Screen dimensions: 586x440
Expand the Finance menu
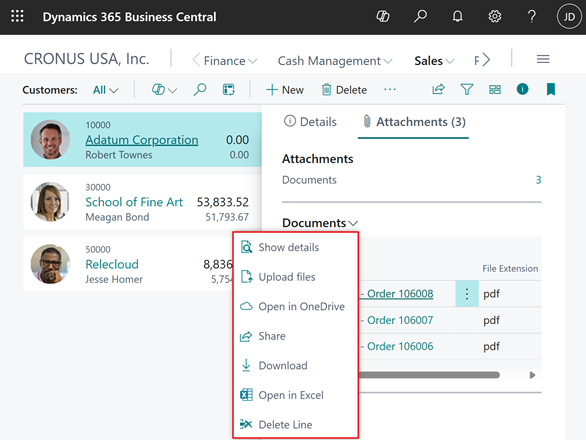230,61
